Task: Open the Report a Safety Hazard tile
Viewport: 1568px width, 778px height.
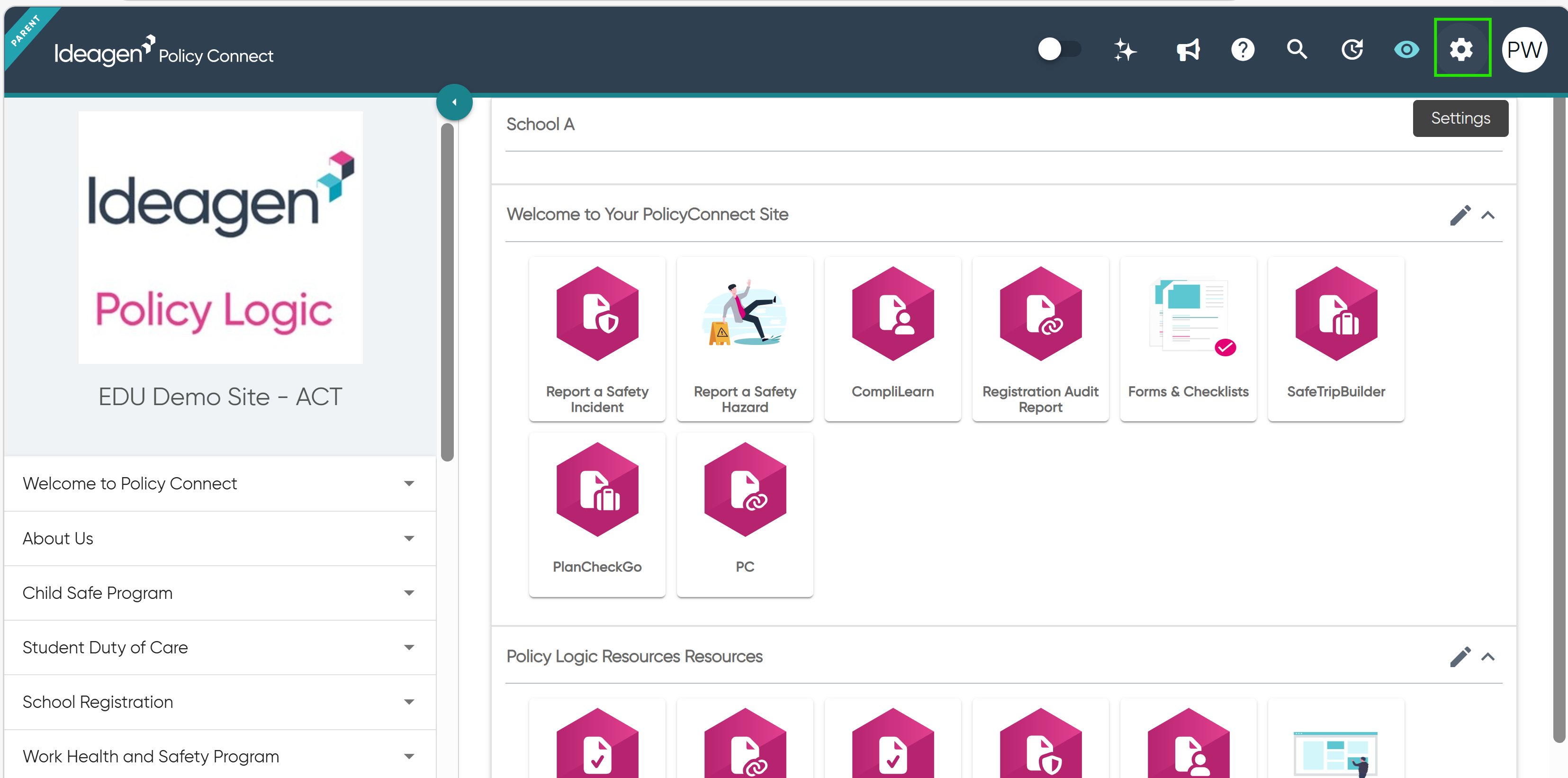Action: (x=745, y=339)
